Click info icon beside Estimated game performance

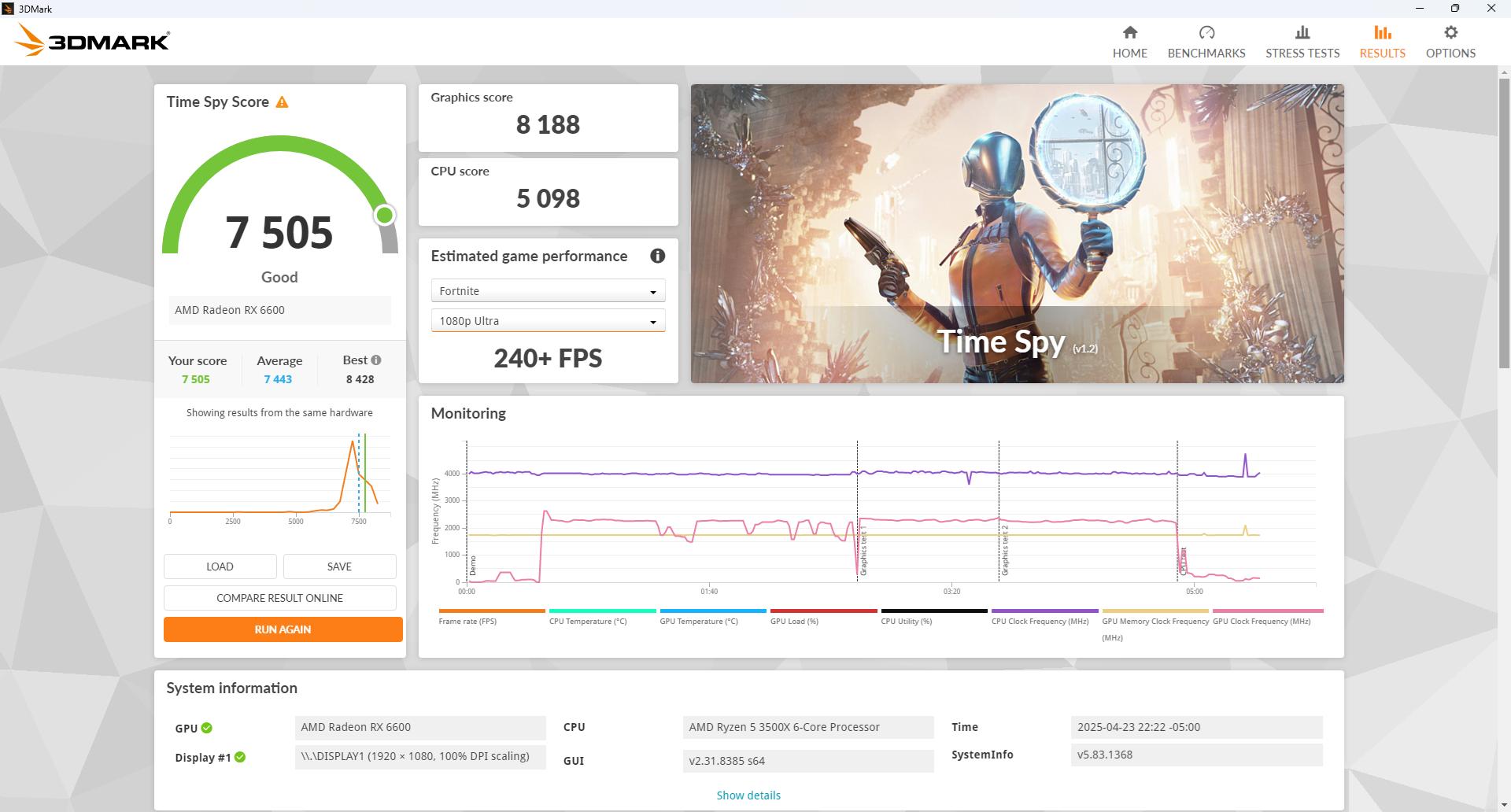(657, 256)
